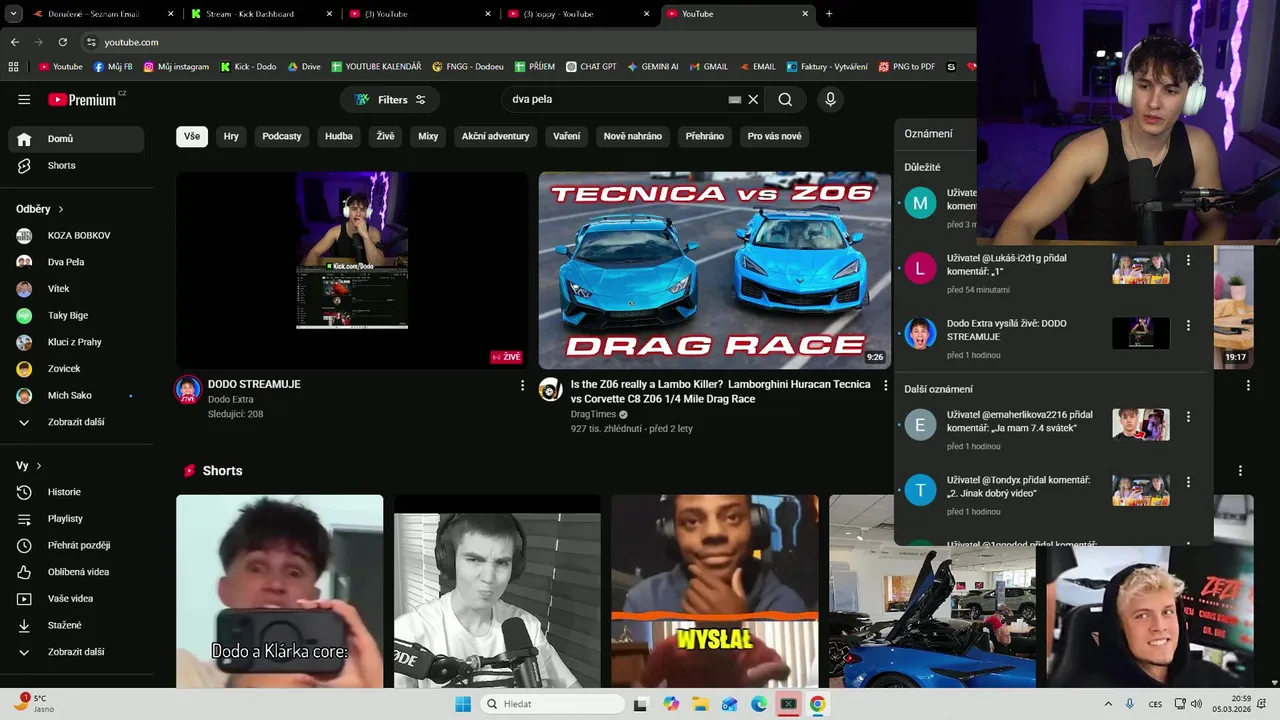Open the Dodo Extra channel avatar
The height and width of the screenshot is (720, 1280).
(188, 390)
